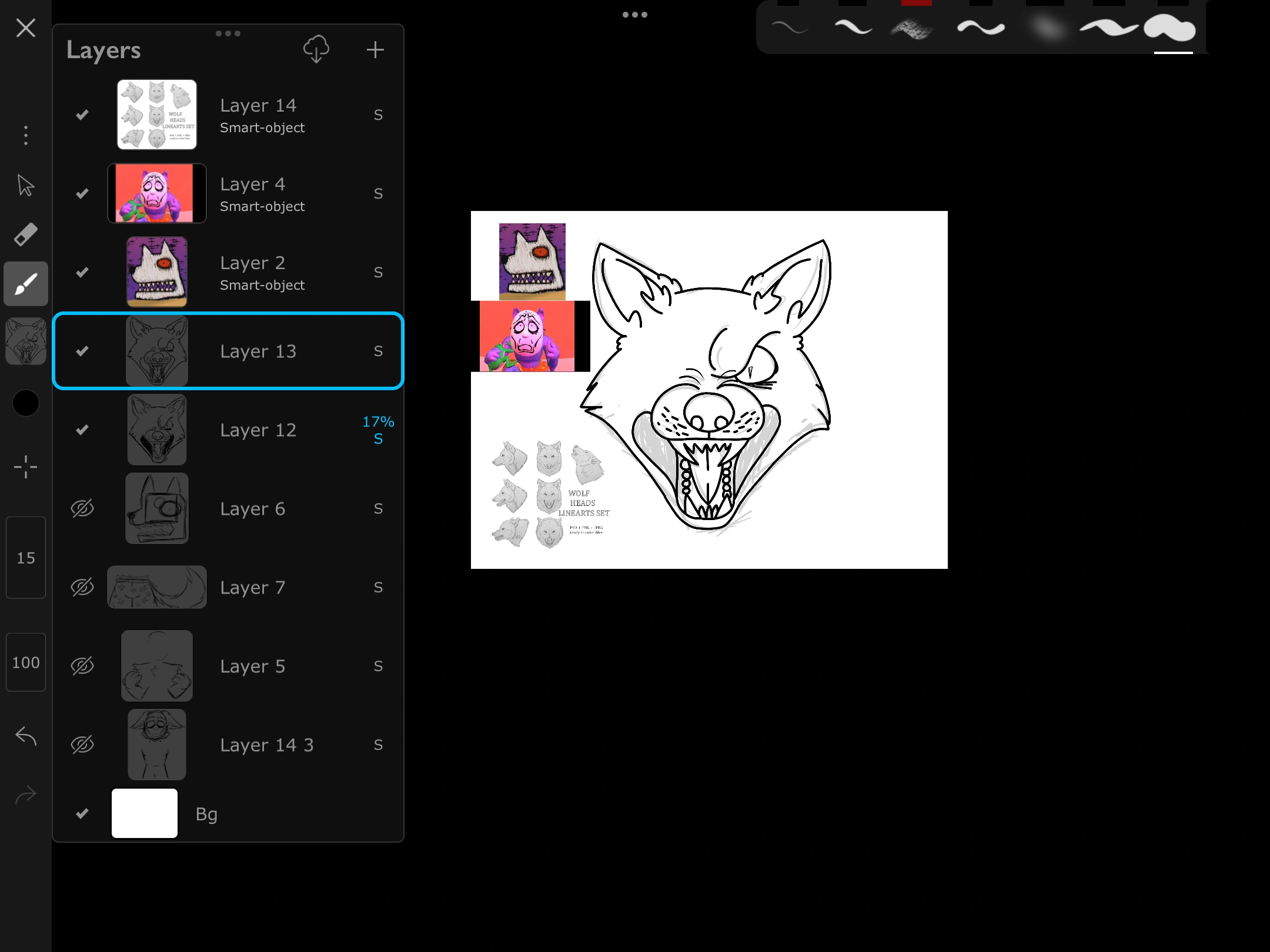Add a new layer with plus

(375, 49)
